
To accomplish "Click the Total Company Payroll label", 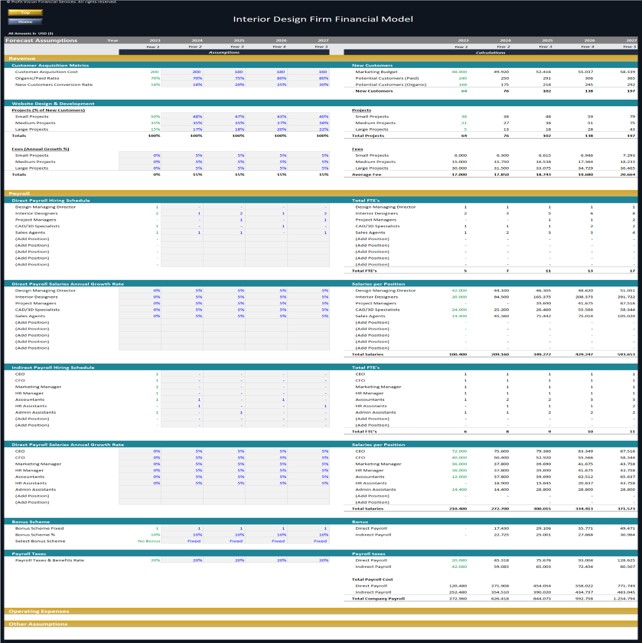I will [x=378, y=599].
